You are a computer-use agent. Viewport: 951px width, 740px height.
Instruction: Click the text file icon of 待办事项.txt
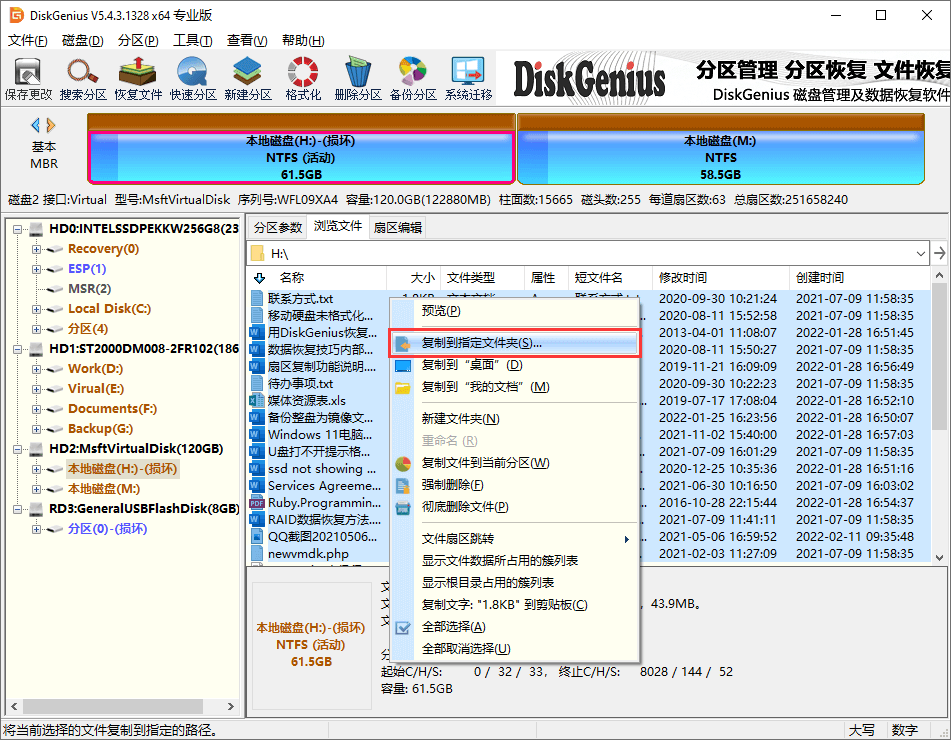(257, 384)
